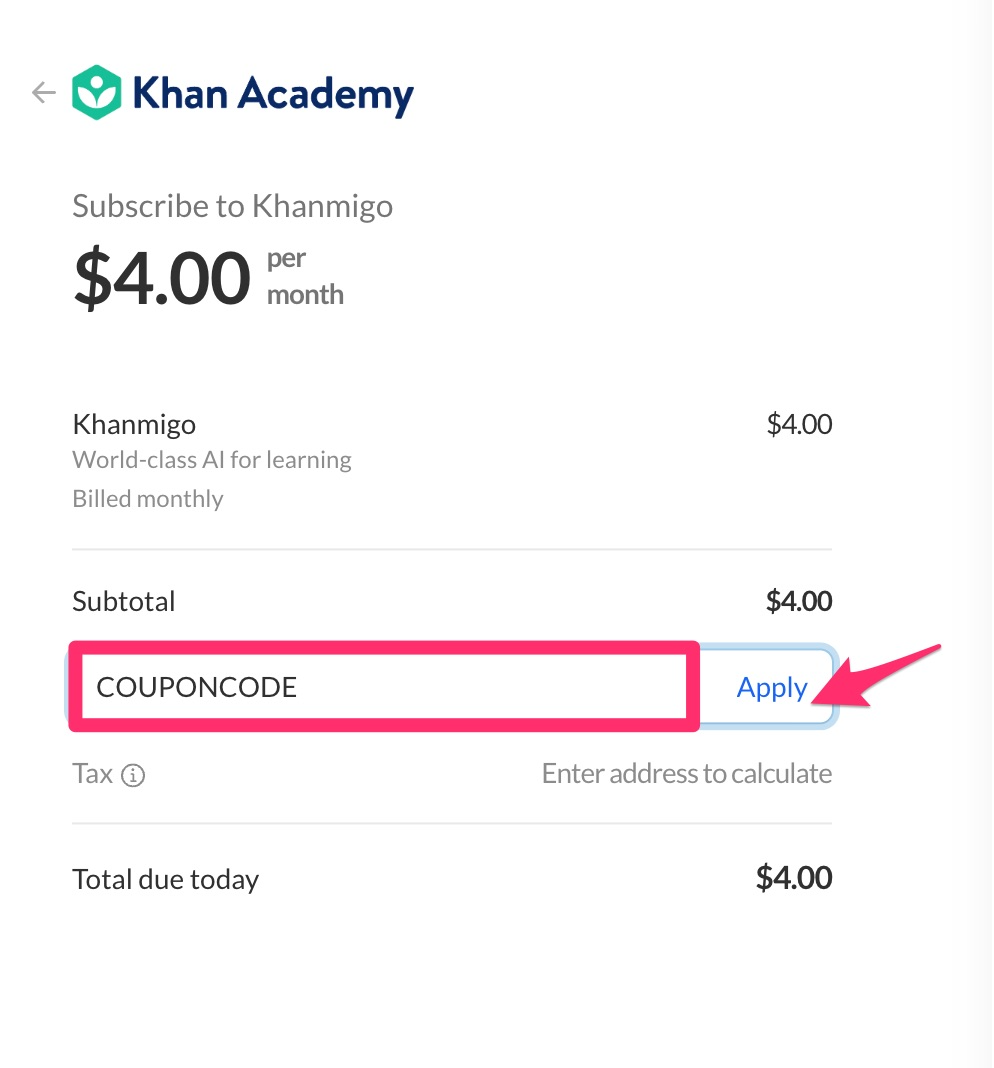
Task: Click the Subtotal $4.00 amount
Action: click(x=798, y=601)
